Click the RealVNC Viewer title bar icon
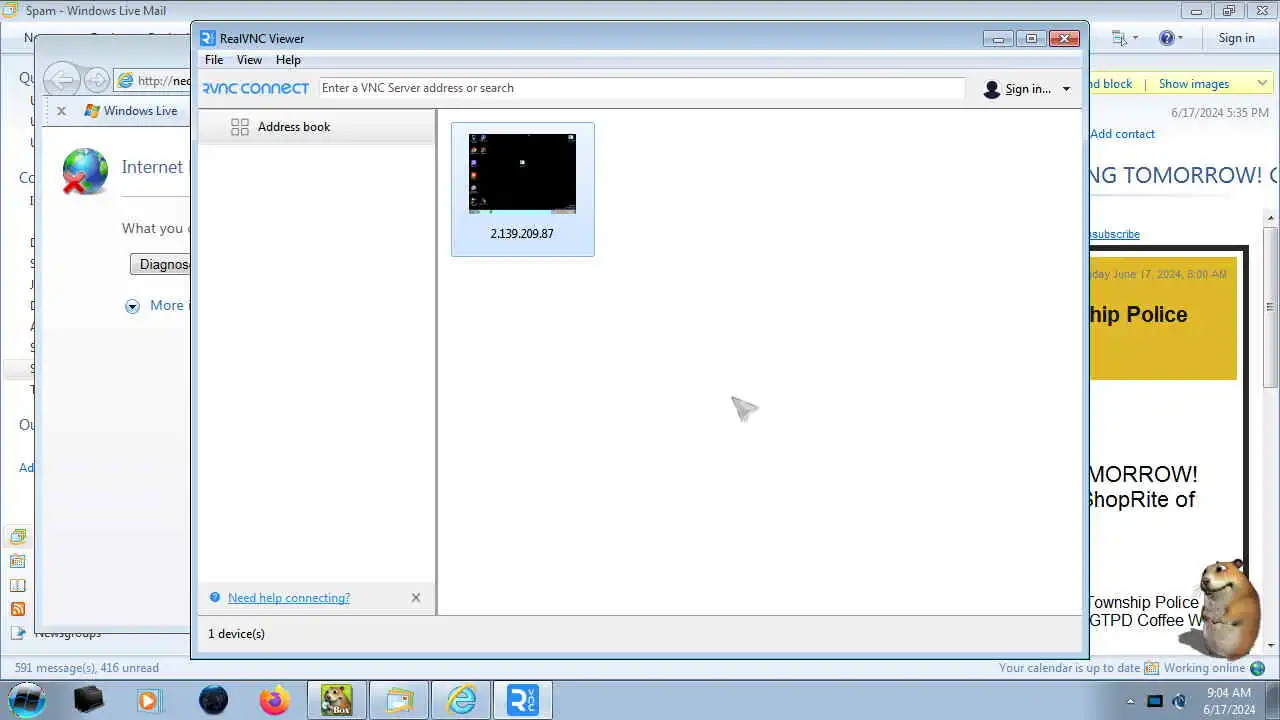The image size is (1280, 720). tap(208, 38)
